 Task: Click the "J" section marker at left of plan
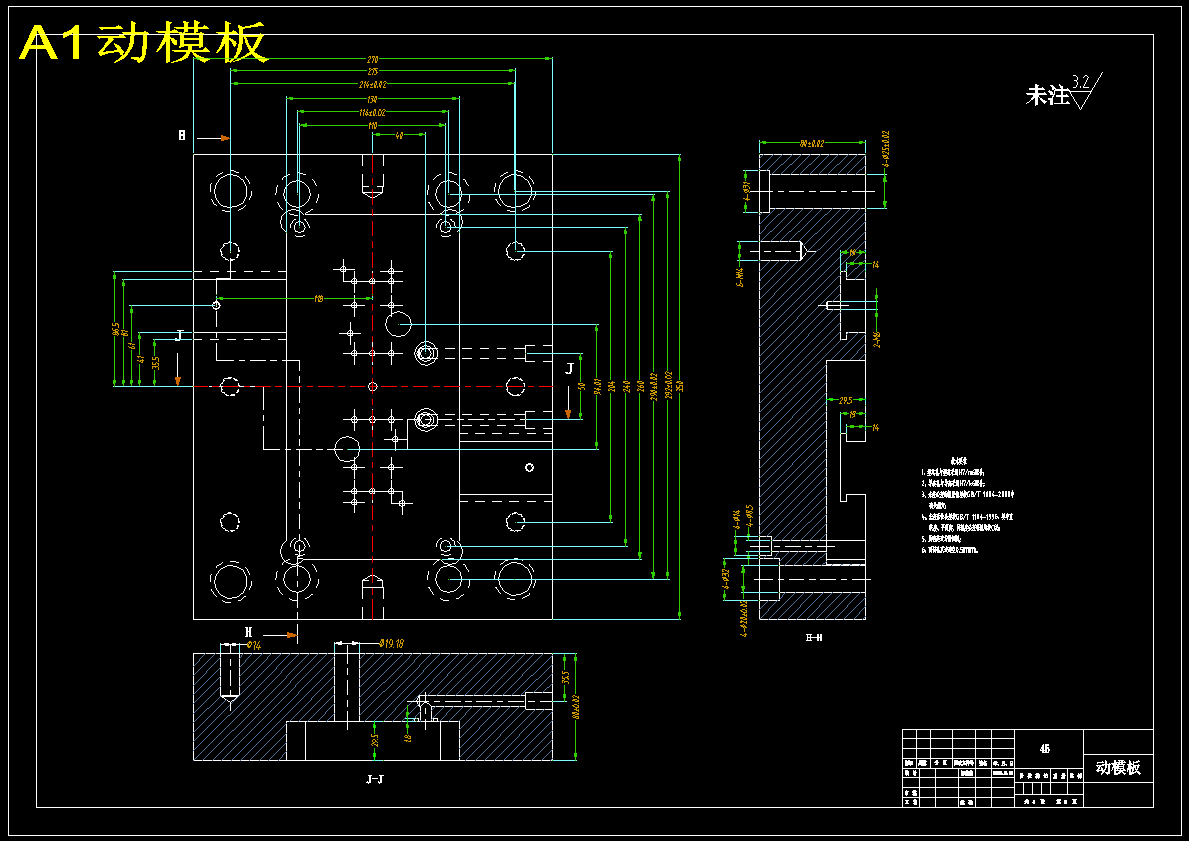(179, 335)
